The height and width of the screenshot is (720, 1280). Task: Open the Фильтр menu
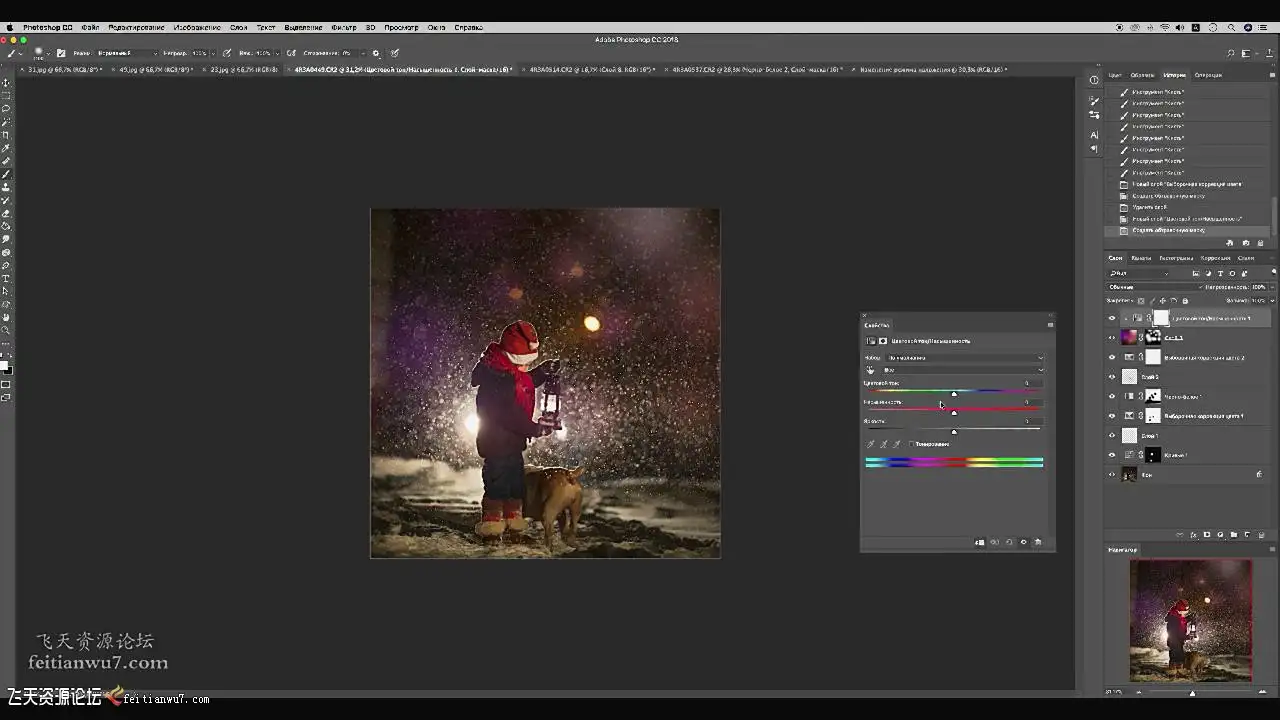[343, 27]
